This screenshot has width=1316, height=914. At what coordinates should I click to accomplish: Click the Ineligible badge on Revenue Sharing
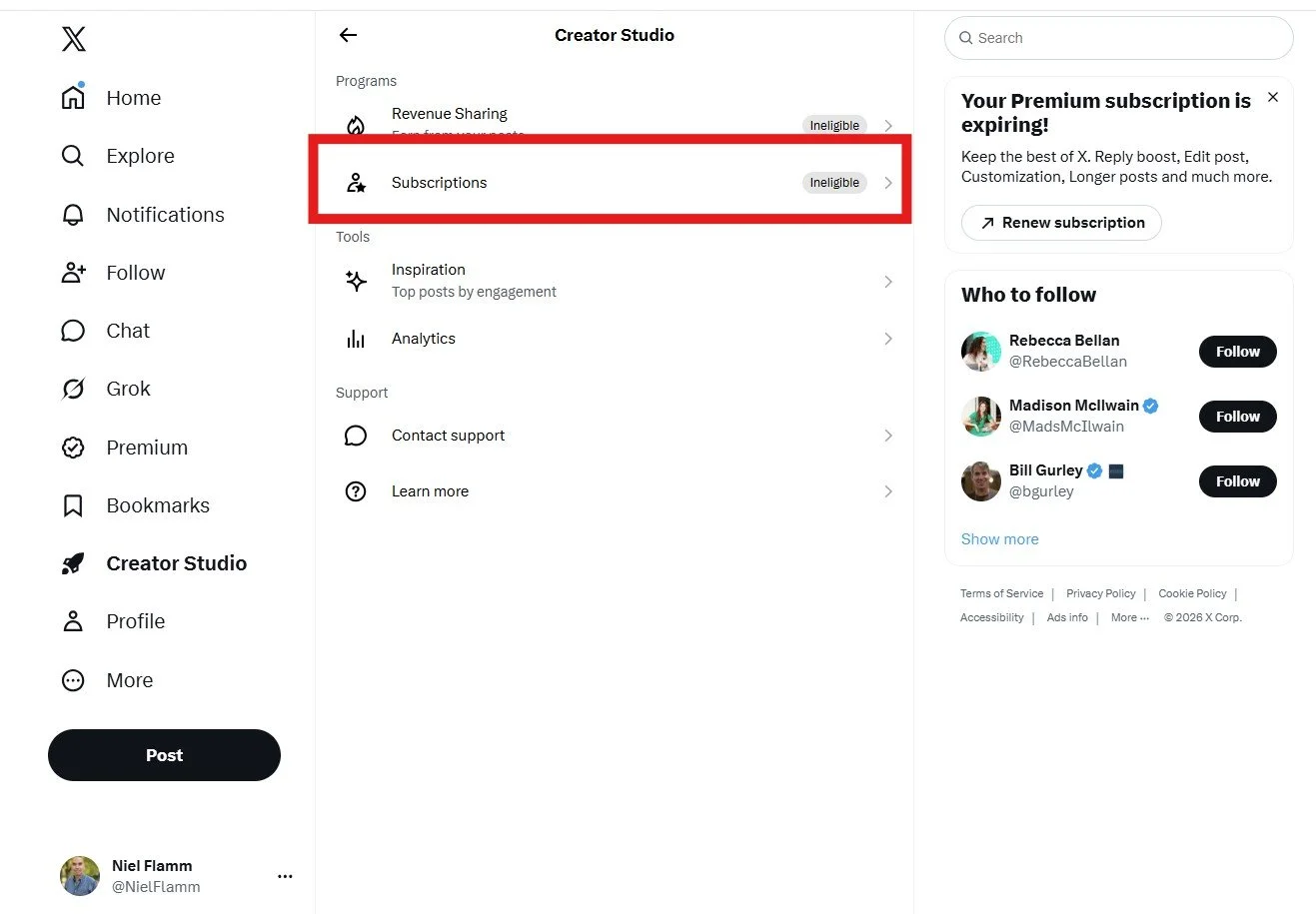[834, 126]
